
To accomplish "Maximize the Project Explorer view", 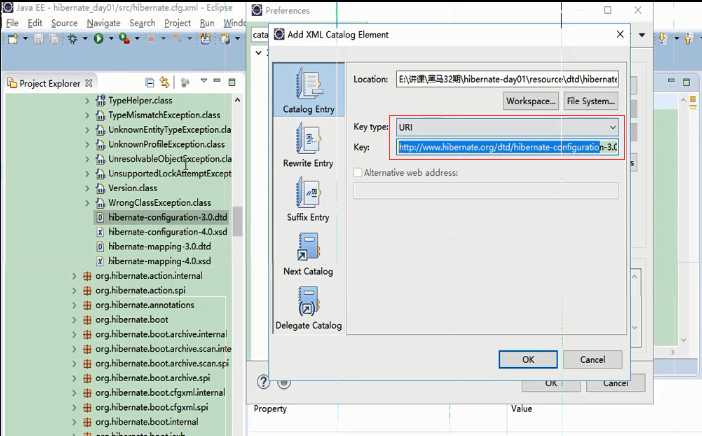I will (232, 82).
